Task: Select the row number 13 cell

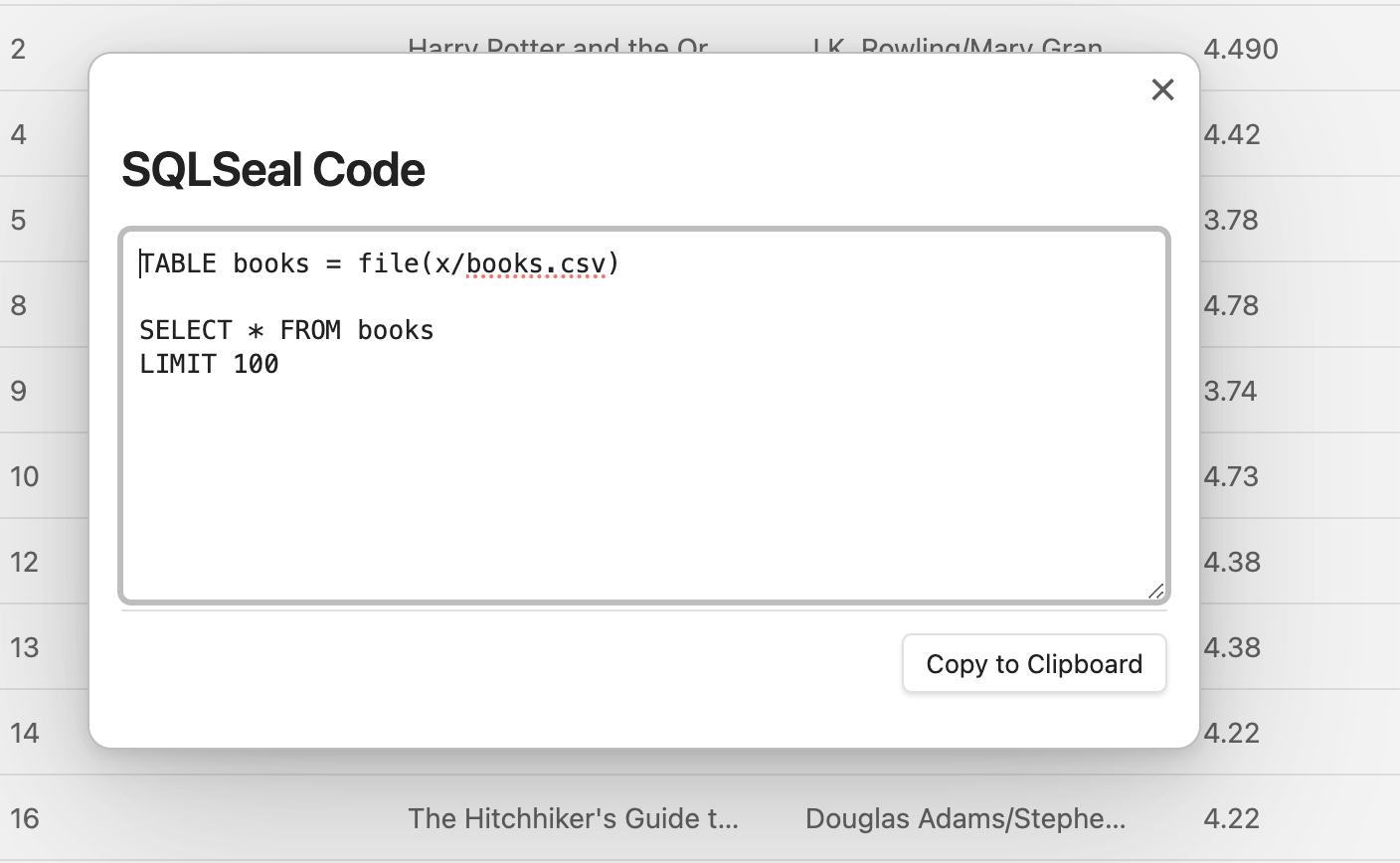Action: (25, 647)
